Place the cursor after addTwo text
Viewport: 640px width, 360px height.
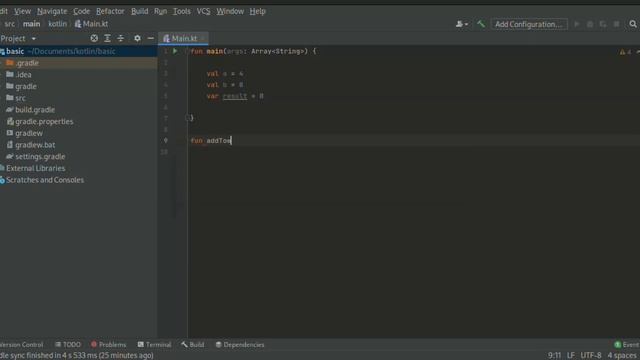231,140
